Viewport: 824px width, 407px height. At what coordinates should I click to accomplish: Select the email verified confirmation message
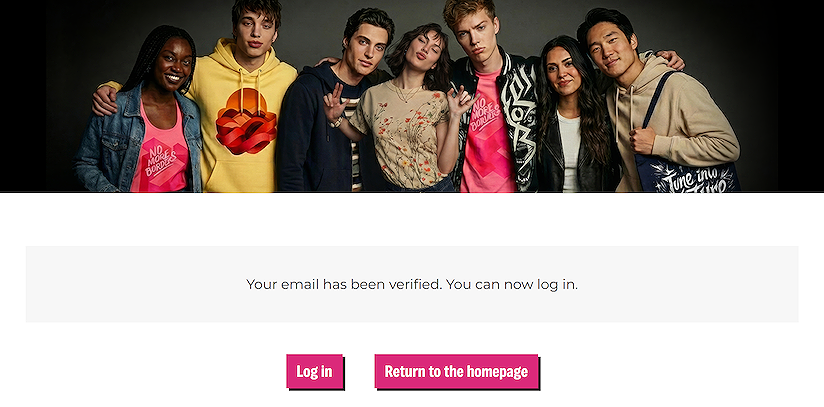tap(412, 284)
